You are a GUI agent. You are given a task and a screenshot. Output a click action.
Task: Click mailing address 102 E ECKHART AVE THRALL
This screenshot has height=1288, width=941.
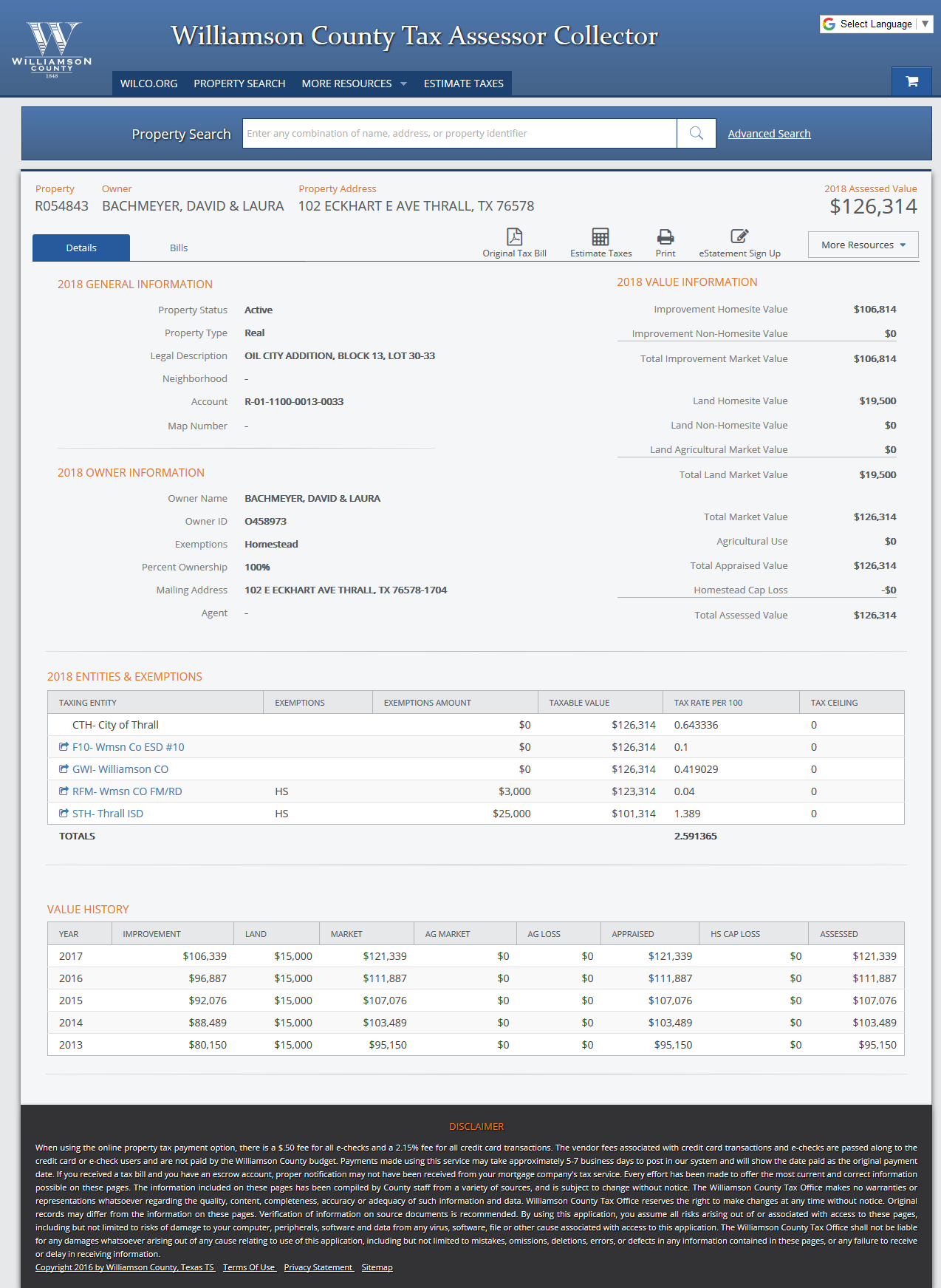coord(346,590)
